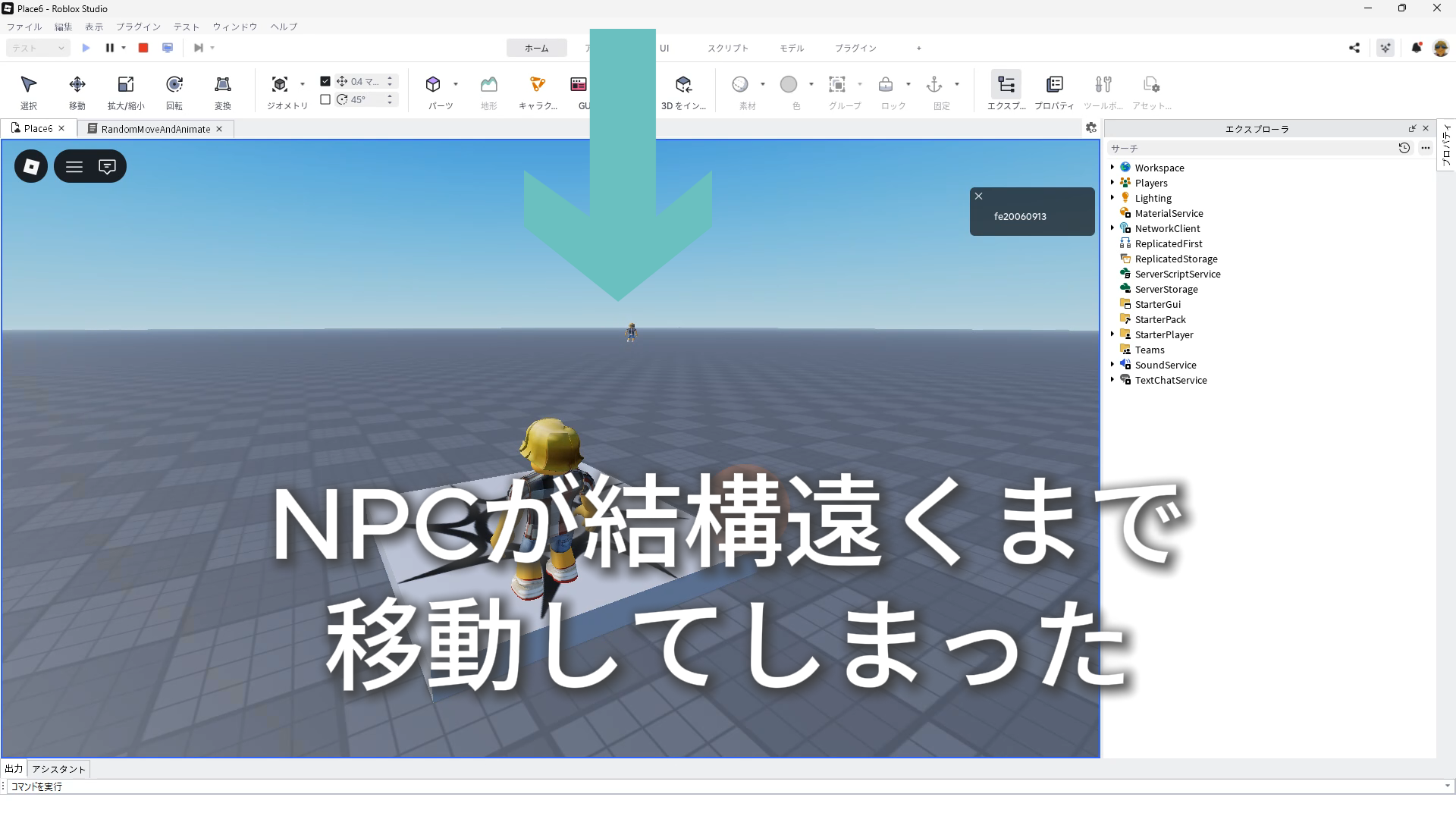Viewport: 1456px width, 819px height.
Task: Expand the Workspace tree node
Action: [1112, 168]
